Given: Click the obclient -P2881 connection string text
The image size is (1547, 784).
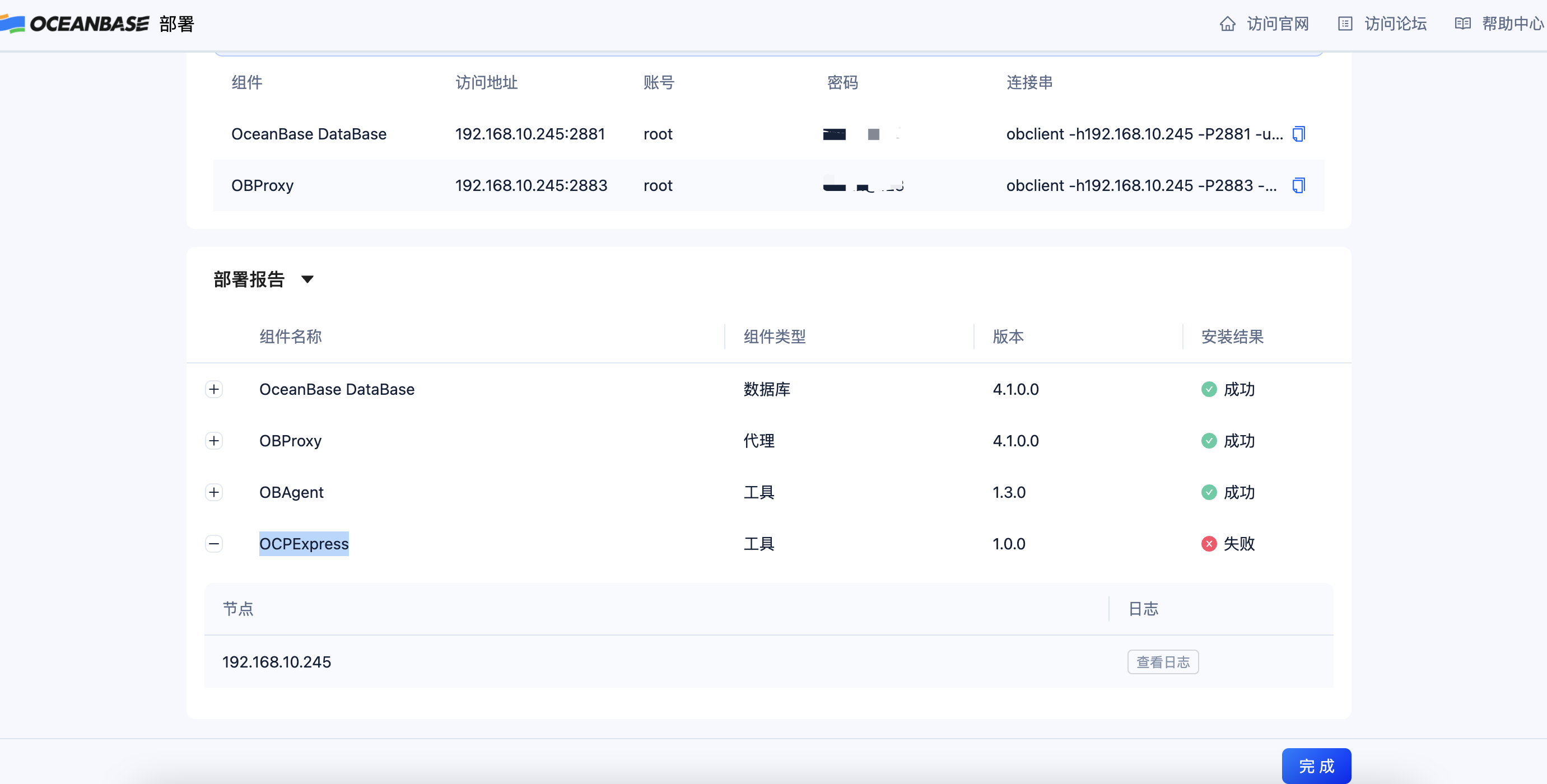Looking at the screenshot, I should [x=1144, y=134].
